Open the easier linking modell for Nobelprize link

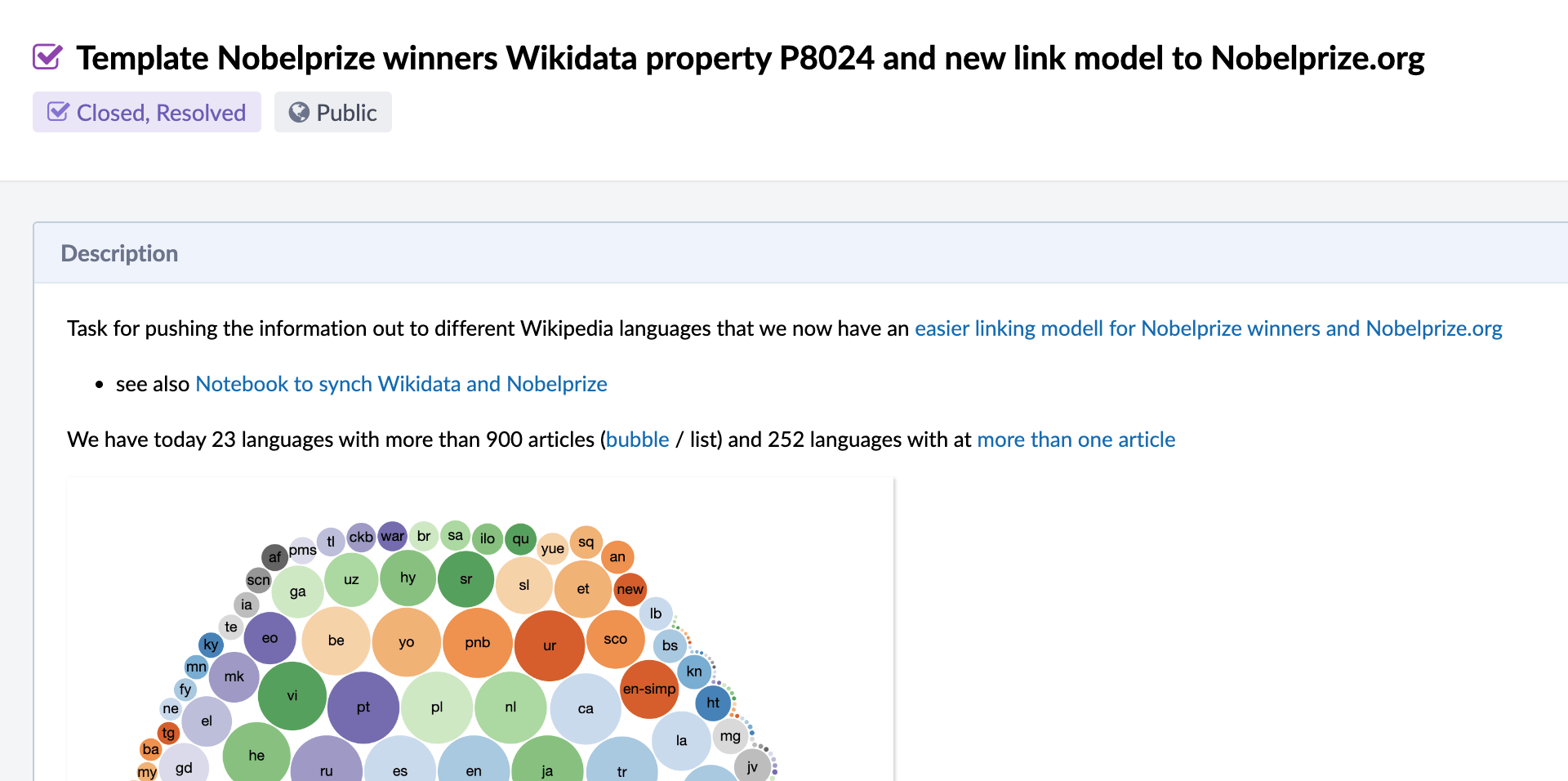[x=1208, y=328]
